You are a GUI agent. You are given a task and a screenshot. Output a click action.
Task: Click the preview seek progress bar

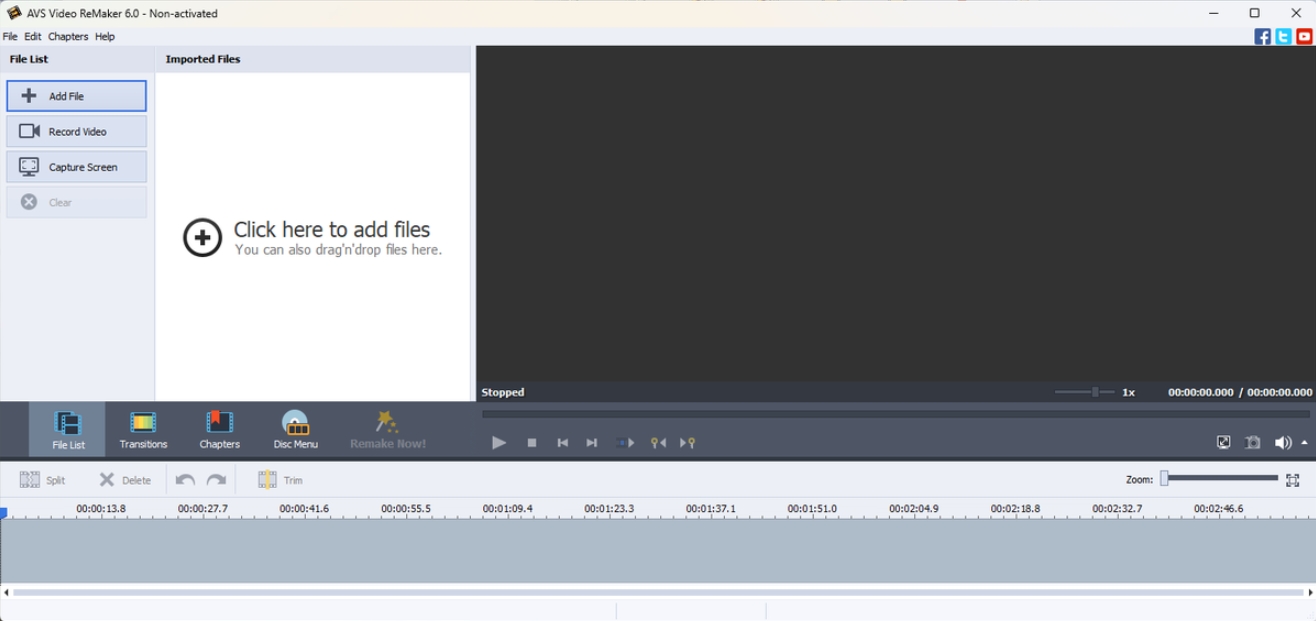click(x=895, y=413)
